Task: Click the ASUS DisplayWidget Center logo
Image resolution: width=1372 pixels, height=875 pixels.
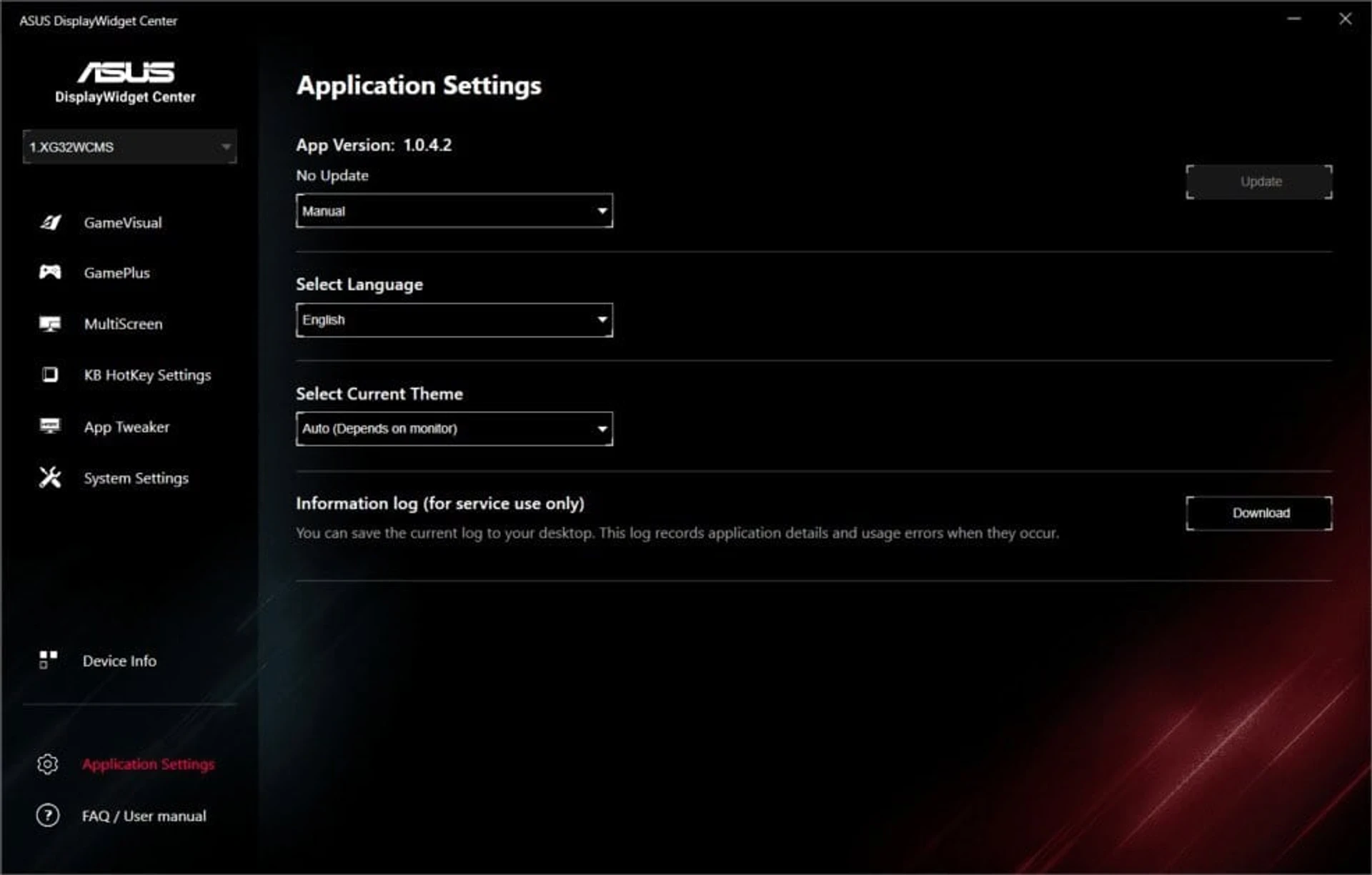Action: click(126, 82)
